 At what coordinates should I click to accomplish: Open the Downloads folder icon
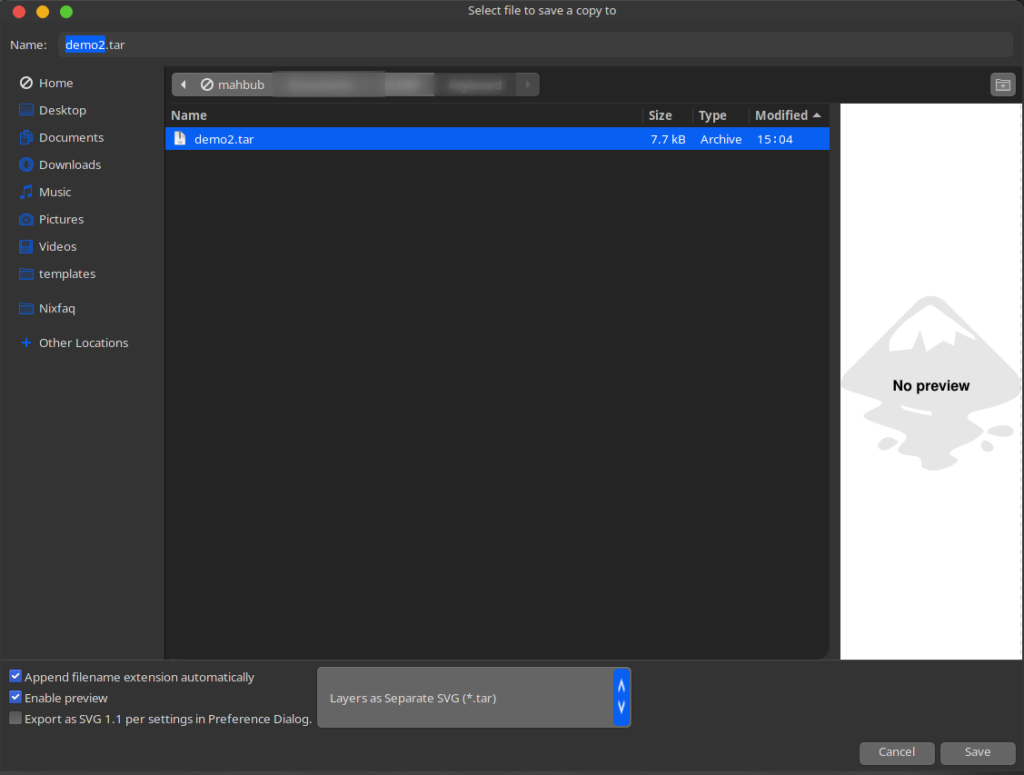26,164
